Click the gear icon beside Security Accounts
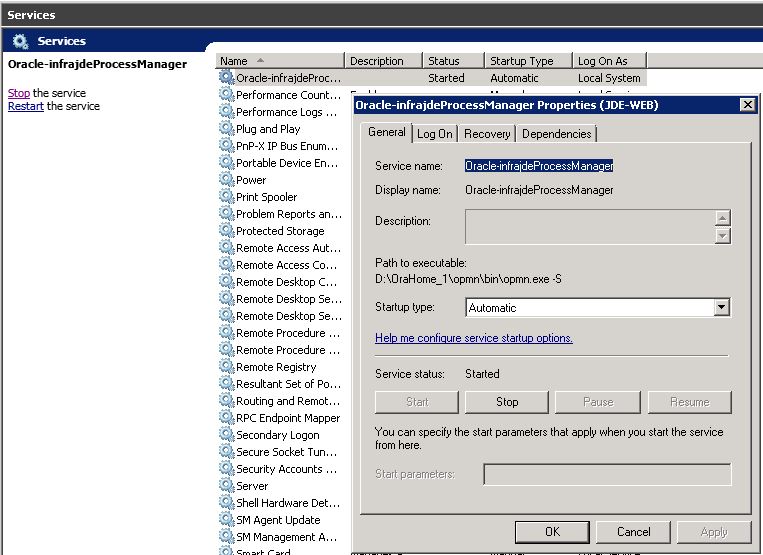This screenshot has width=763, height=555. pyautogui.click(x=226, y=468)
